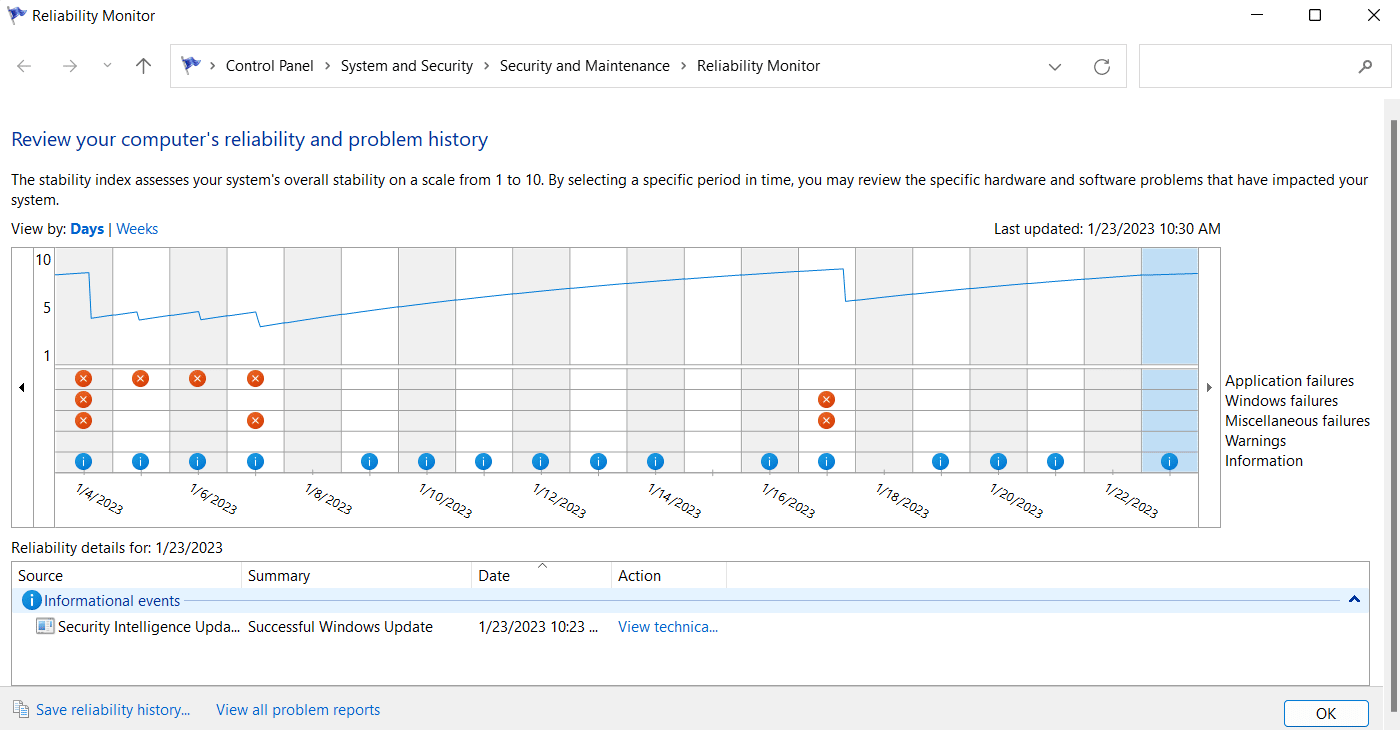
Task: Expand chevron after Control Panel breadcrumb
Action: (327, 66)
